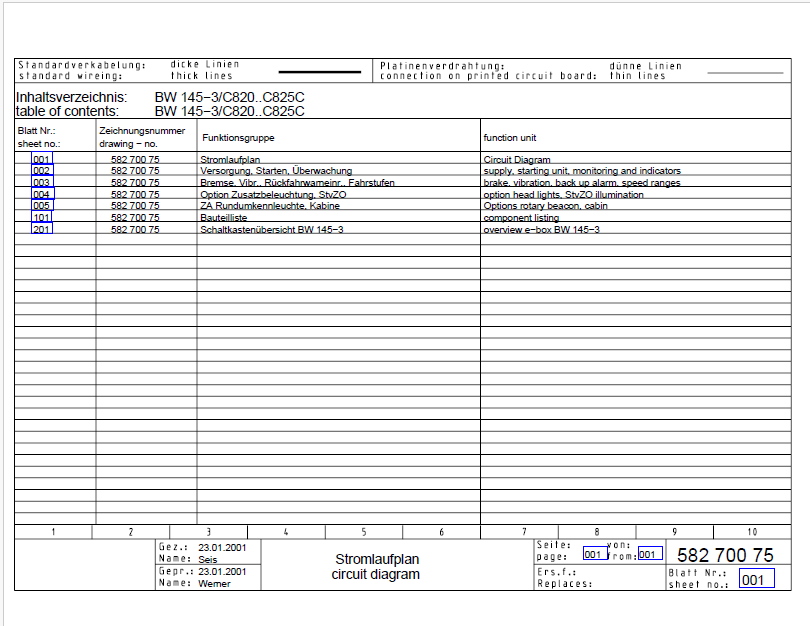Select 'Versorgung, Starten, Überwachung' text
This screenshot has width=810, height=626.
click(276, 171)
